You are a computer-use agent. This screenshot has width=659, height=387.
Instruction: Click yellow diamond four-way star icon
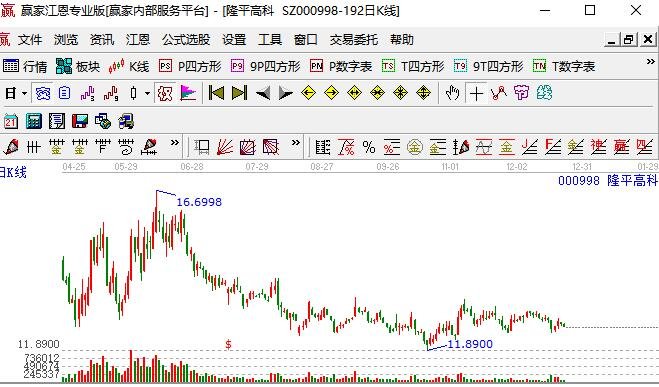click(x=400, y=93)
